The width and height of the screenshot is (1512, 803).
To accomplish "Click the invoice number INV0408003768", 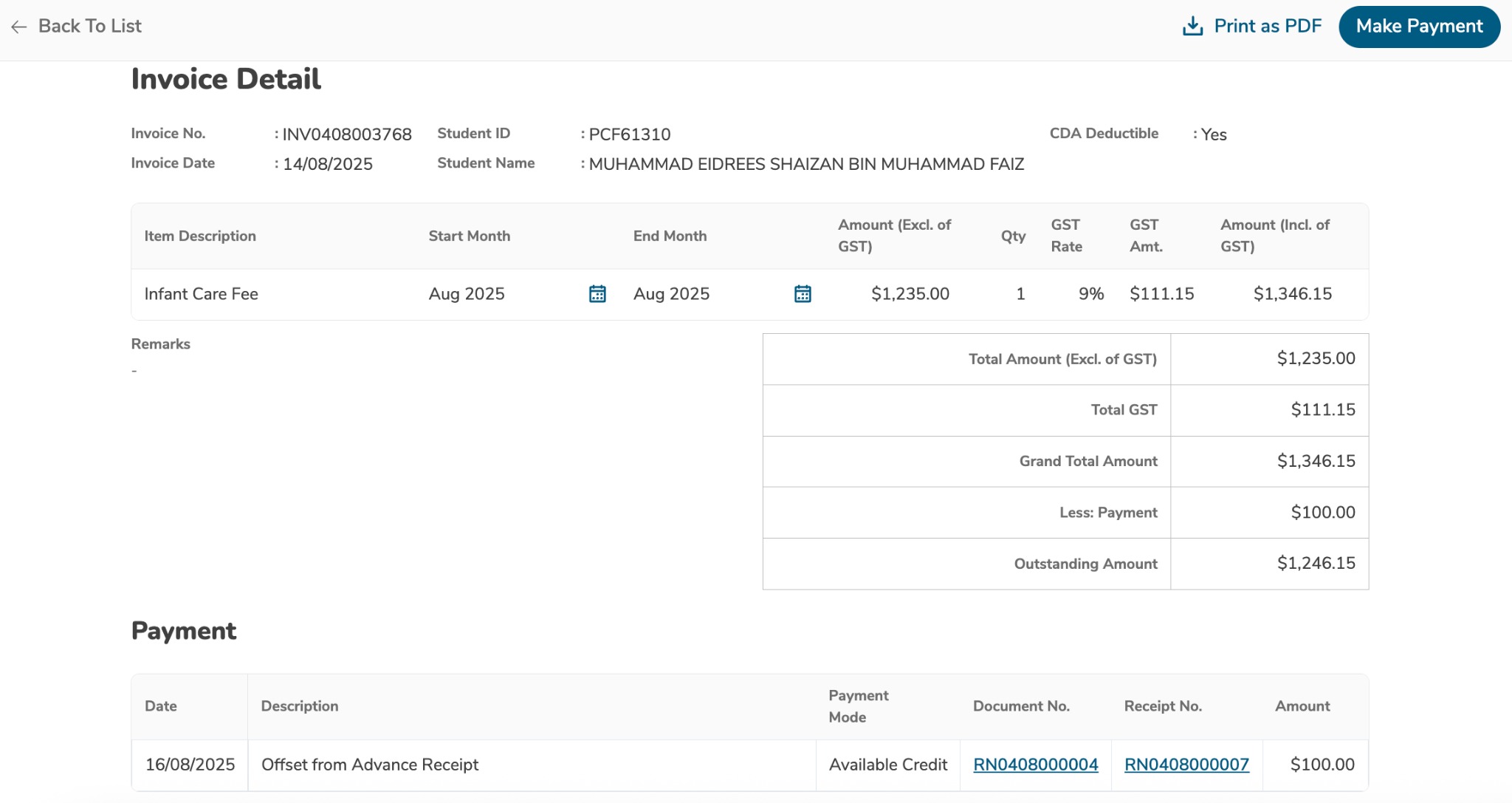I will 347,134.
